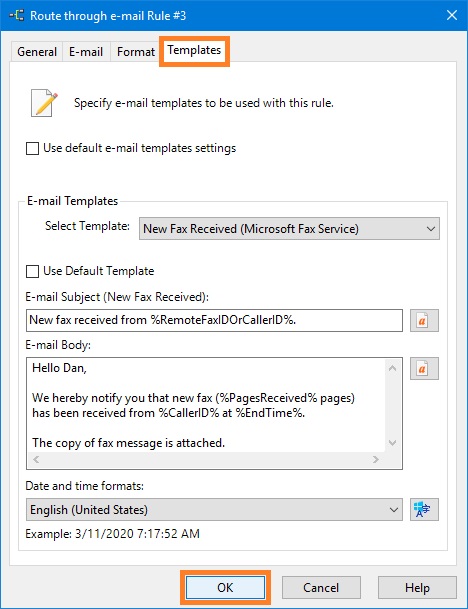The width and height of the screenshot is (468, 609).
Task: Click the pencil-and-page templates icon
Action: coord(44,103)
